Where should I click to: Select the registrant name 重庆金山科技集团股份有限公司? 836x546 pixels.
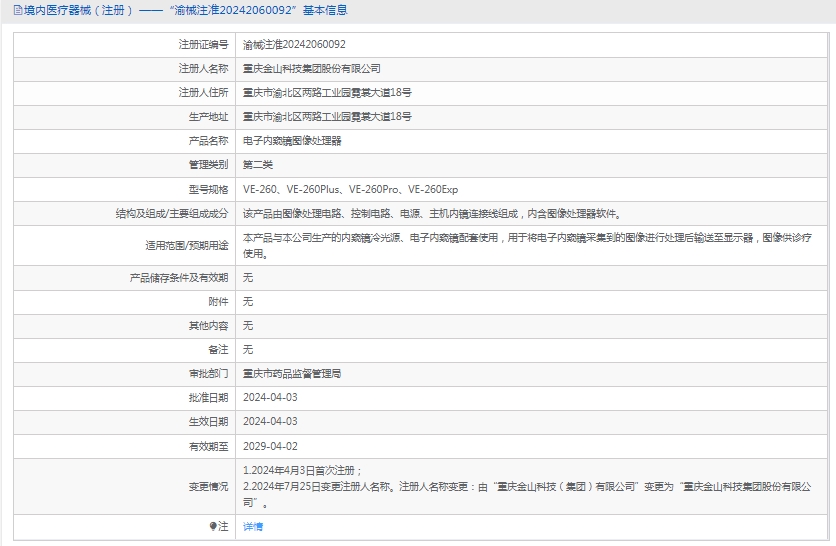click(312, 69)
